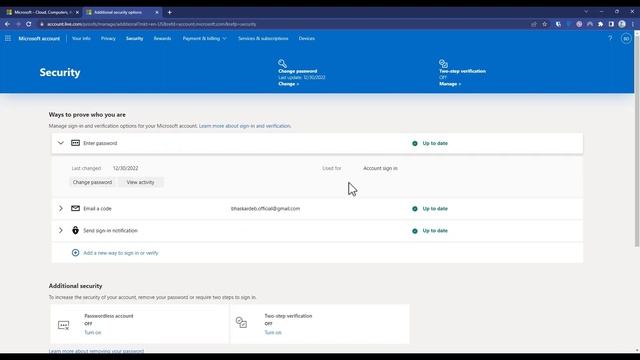Click Manage under Two-step verification
640x360 pixels.
(x=450, y=84)
